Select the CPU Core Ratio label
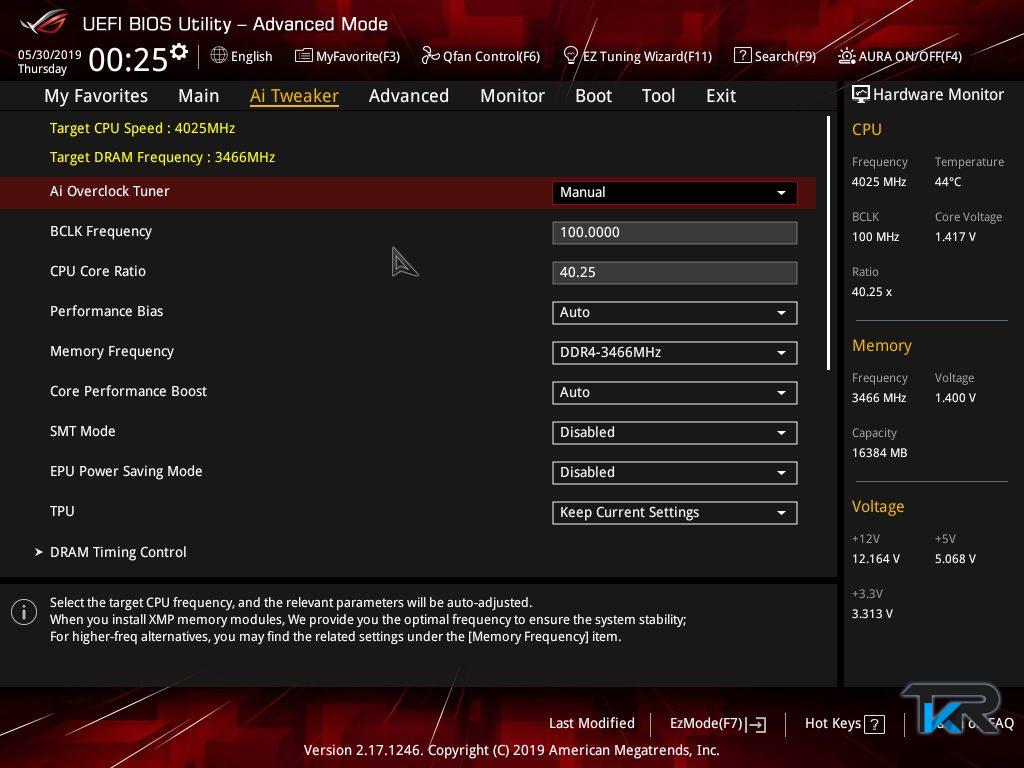This screenshot has width=1024, height=768. (x=98, y=271)
